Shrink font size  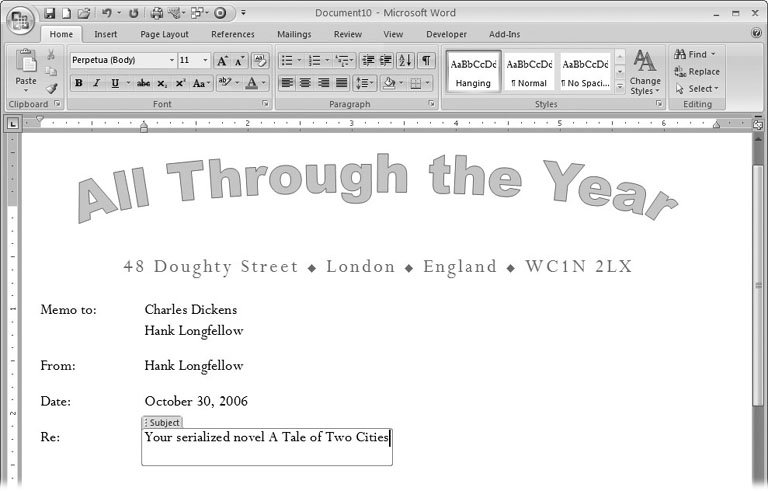click(240, 61)
